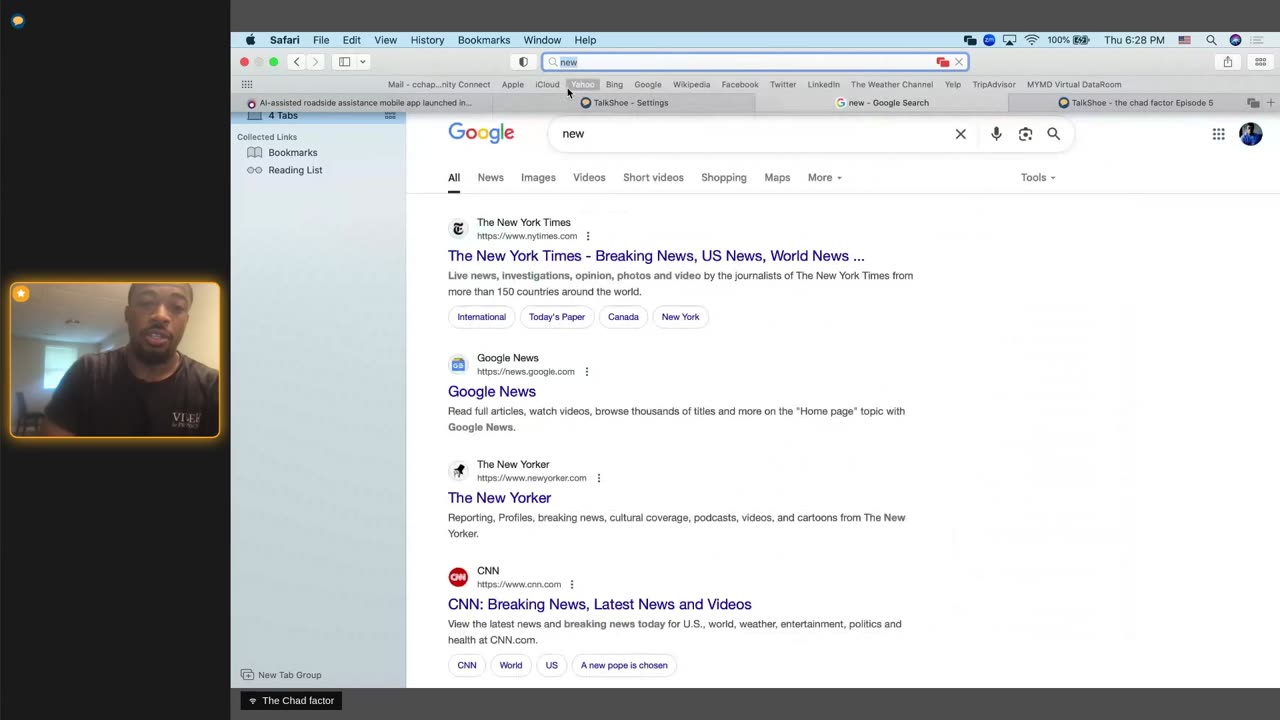1280x720 pixels.
Task: Click the tab-bar overlapping windows icon
Action: (1253, 103)
